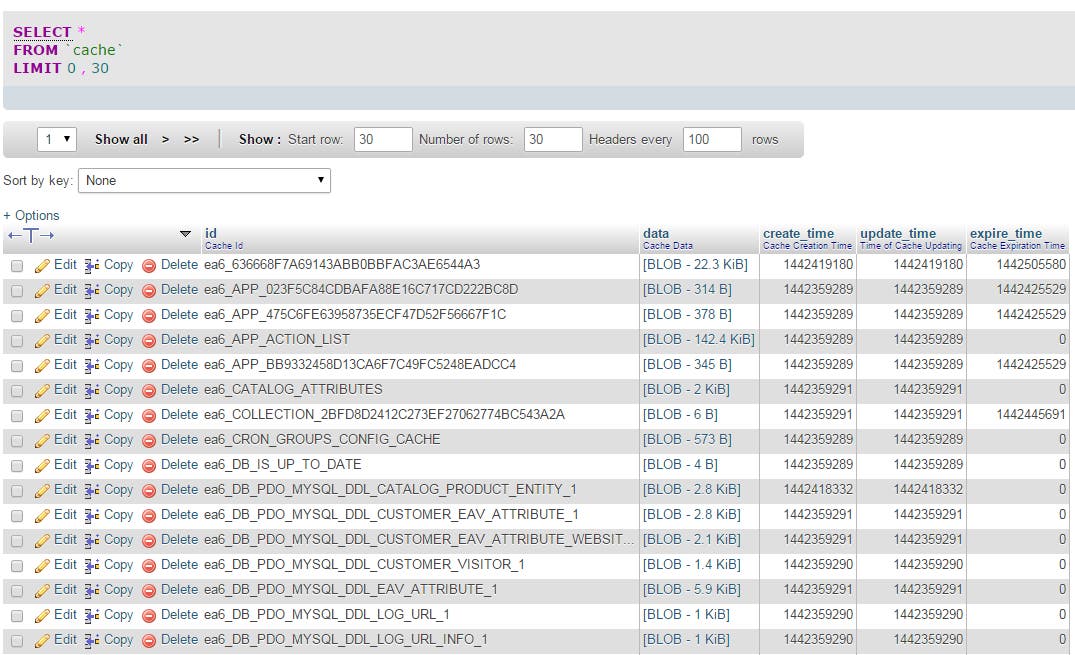Select the ea6_CATALOG_ATTRIBUTES row checkbox
Screen dimensions: 1075x655
17,390
